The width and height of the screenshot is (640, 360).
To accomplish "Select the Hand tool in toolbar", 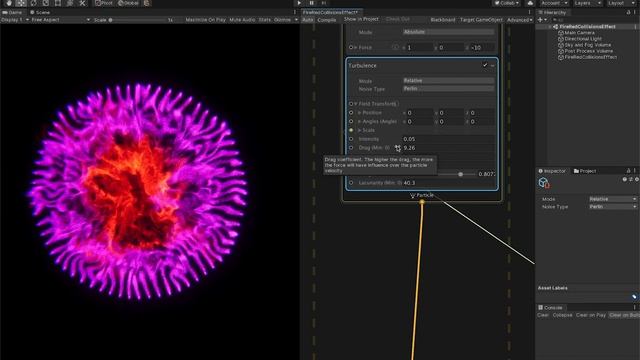I will (x=9, y=3).
